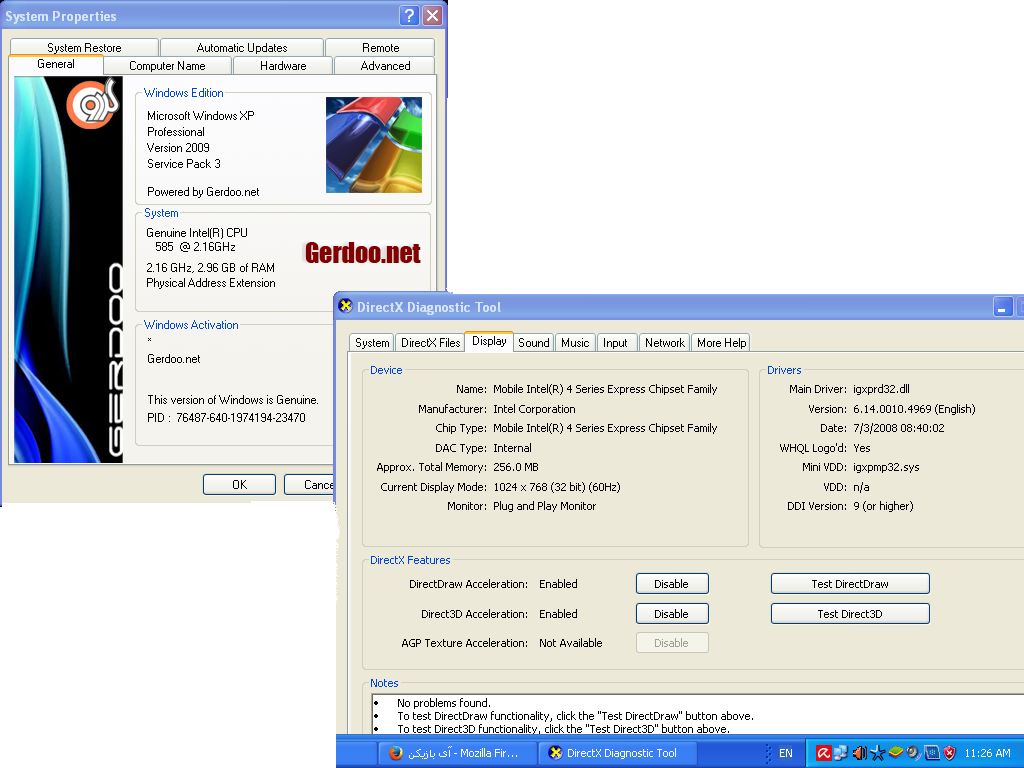Click the gray audio speaker tray icon
The height and width of the screenshot is (768, 1024).
914,753
